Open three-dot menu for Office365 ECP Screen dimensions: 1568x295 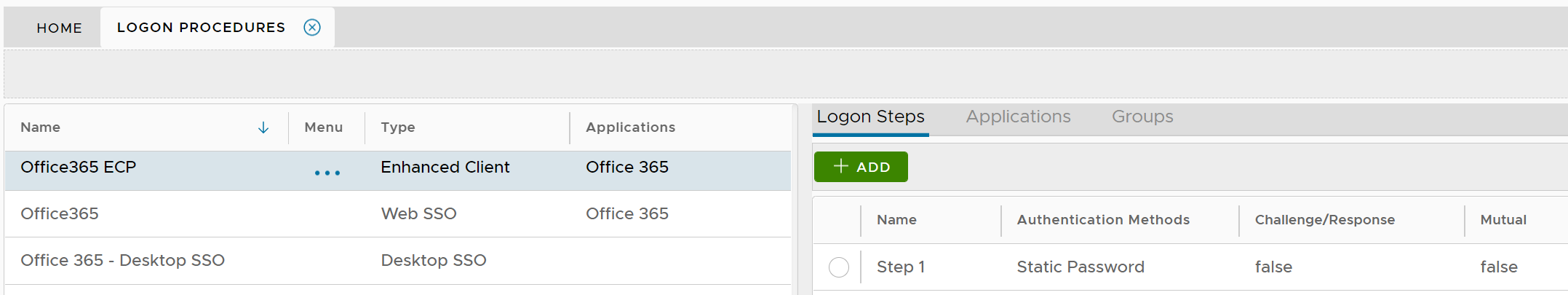tap(327, 173)
